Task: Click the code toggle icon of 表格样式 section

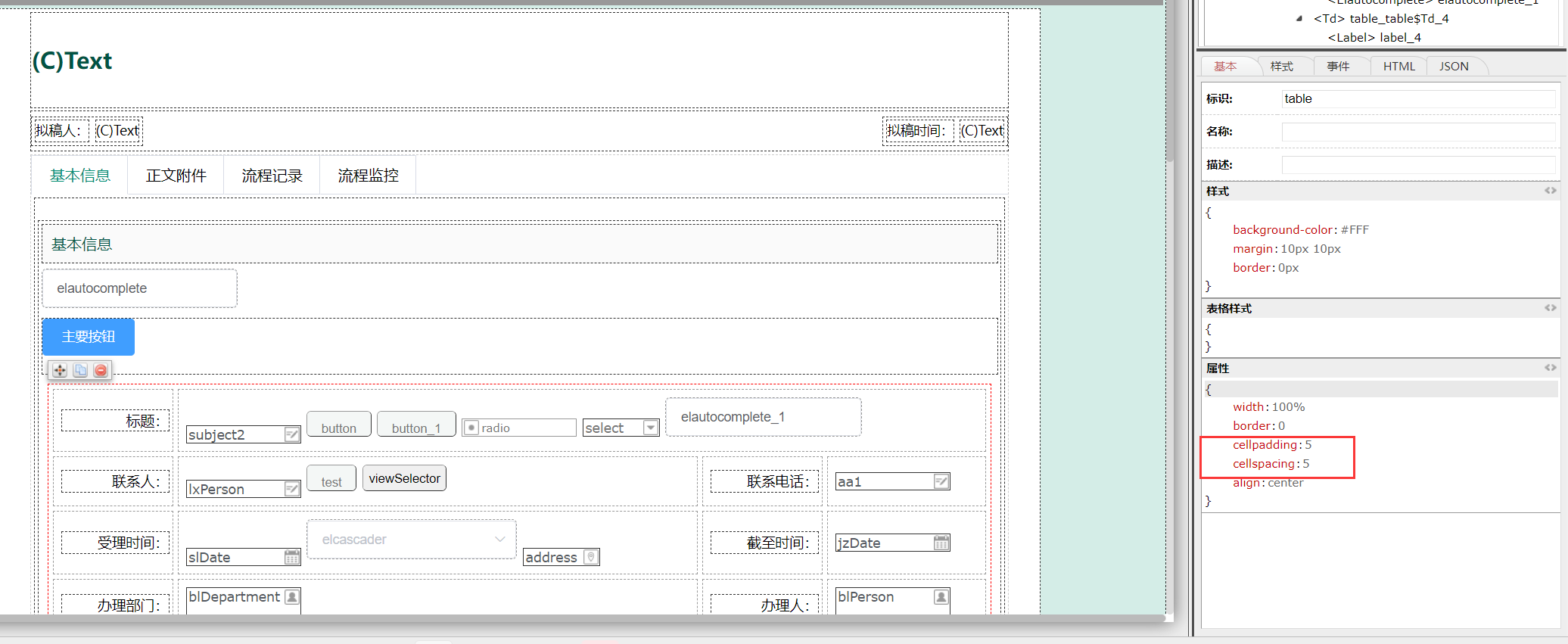Action: (1551, 308)
